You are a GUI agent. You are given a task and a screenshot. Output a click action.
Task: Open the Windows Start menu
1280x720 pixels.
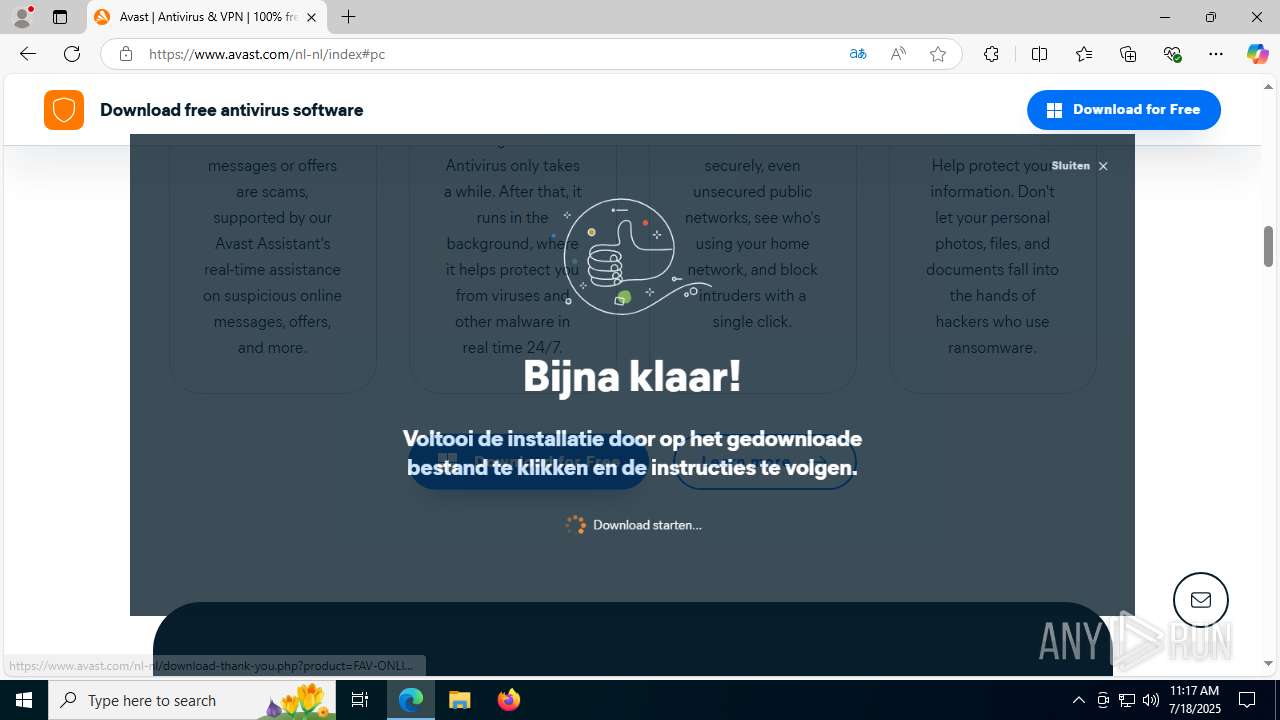24,700
